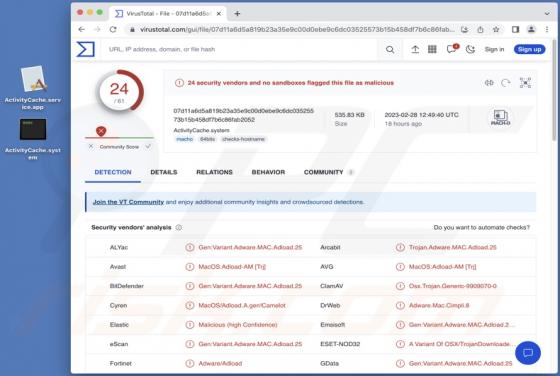
Task: Click the 24/61 detection score gauge
Action: tap(120, 92)
